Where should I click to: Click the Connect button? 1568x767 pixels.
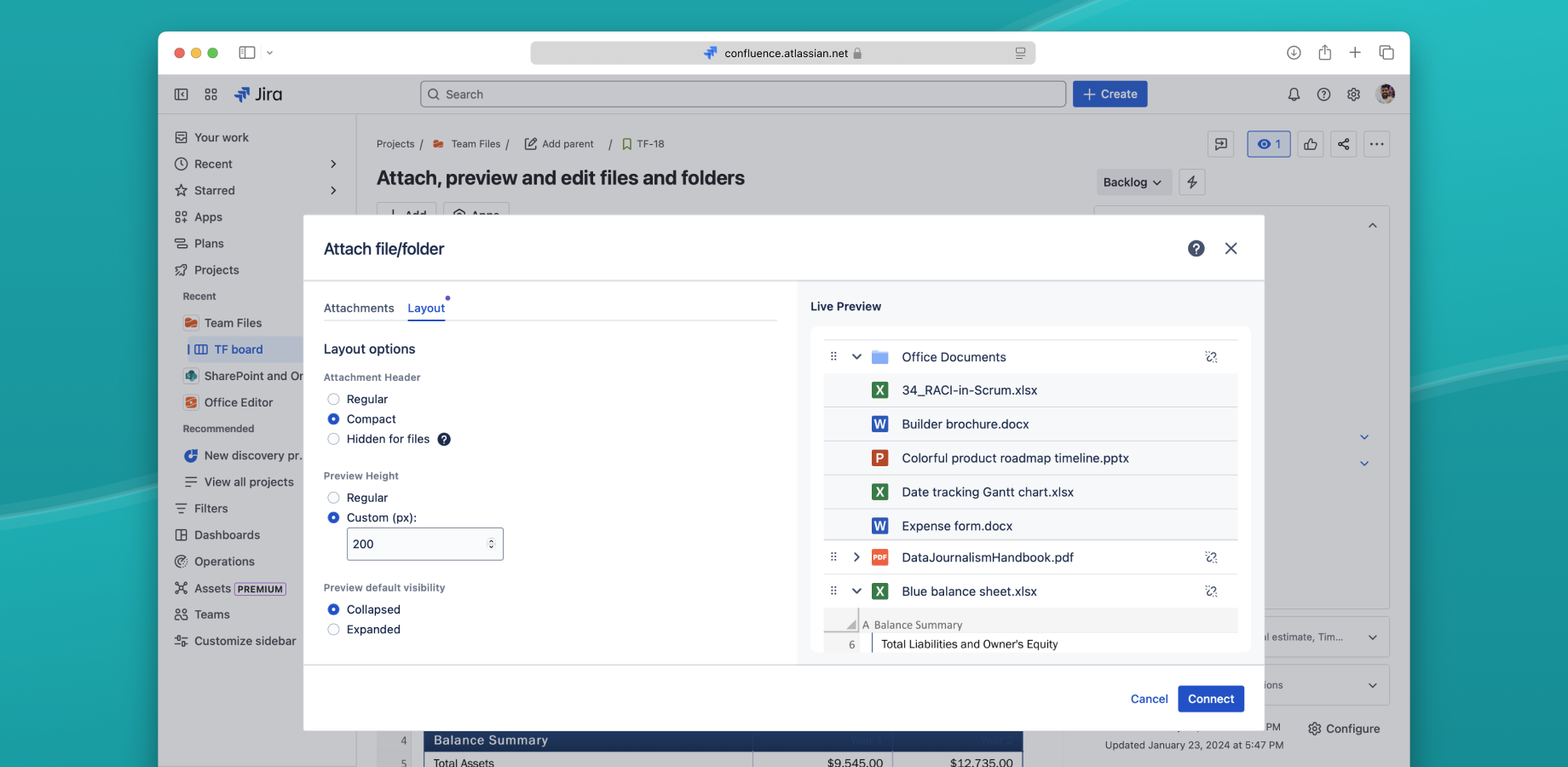click(1211, 699)
